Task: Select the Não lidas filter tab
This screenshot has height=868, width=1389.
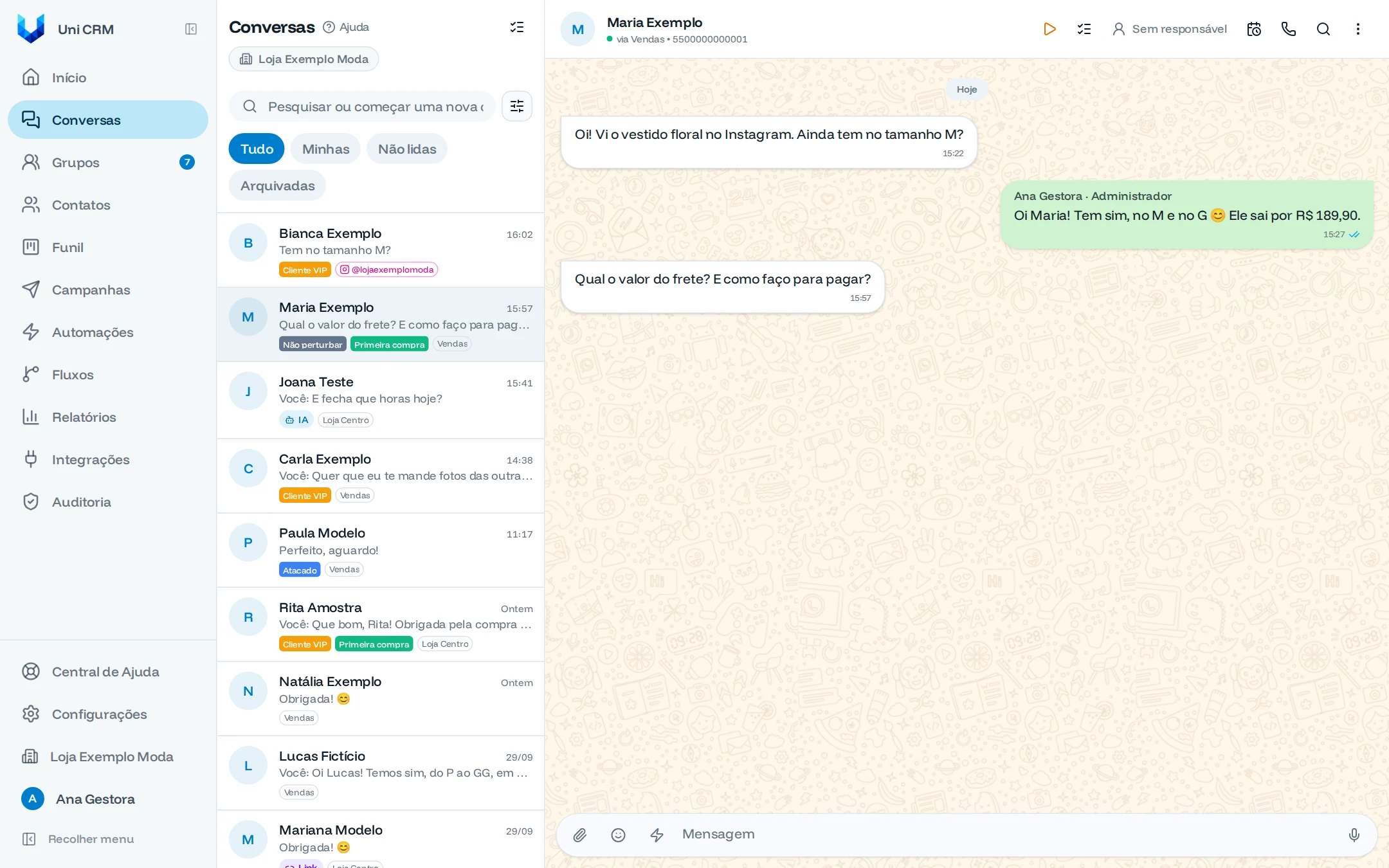Action: pos(407,149)
